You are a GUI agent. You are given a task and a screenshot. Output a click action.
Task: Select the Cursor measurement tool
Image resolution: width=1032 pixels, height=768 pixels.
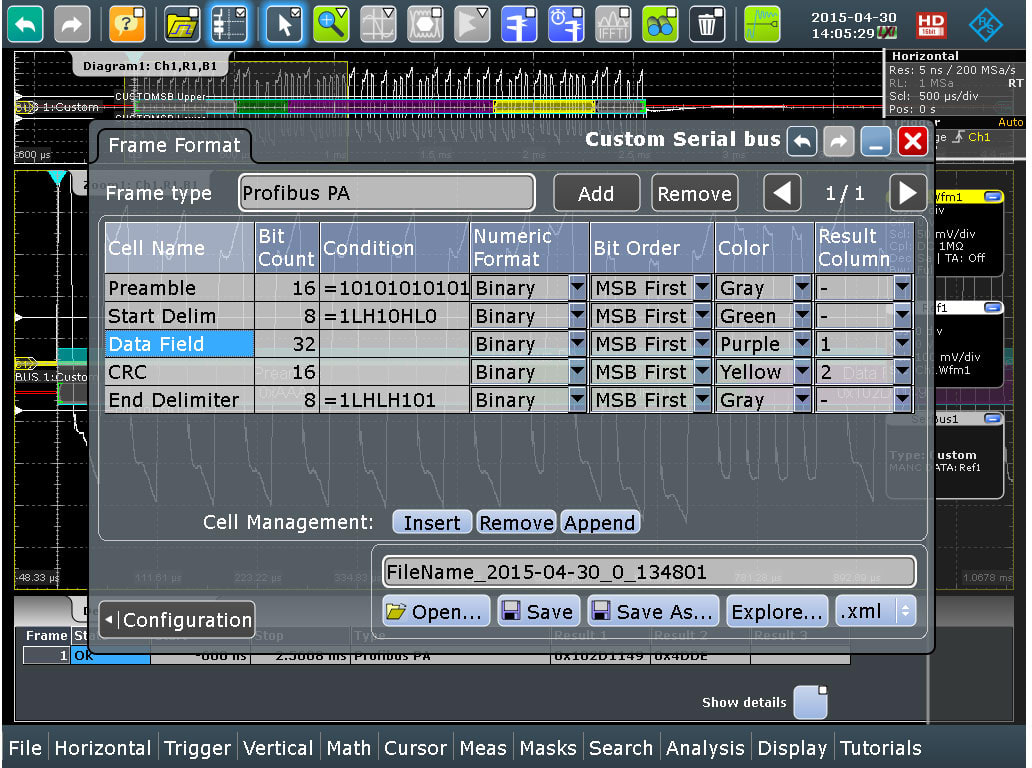click(378, 24)
